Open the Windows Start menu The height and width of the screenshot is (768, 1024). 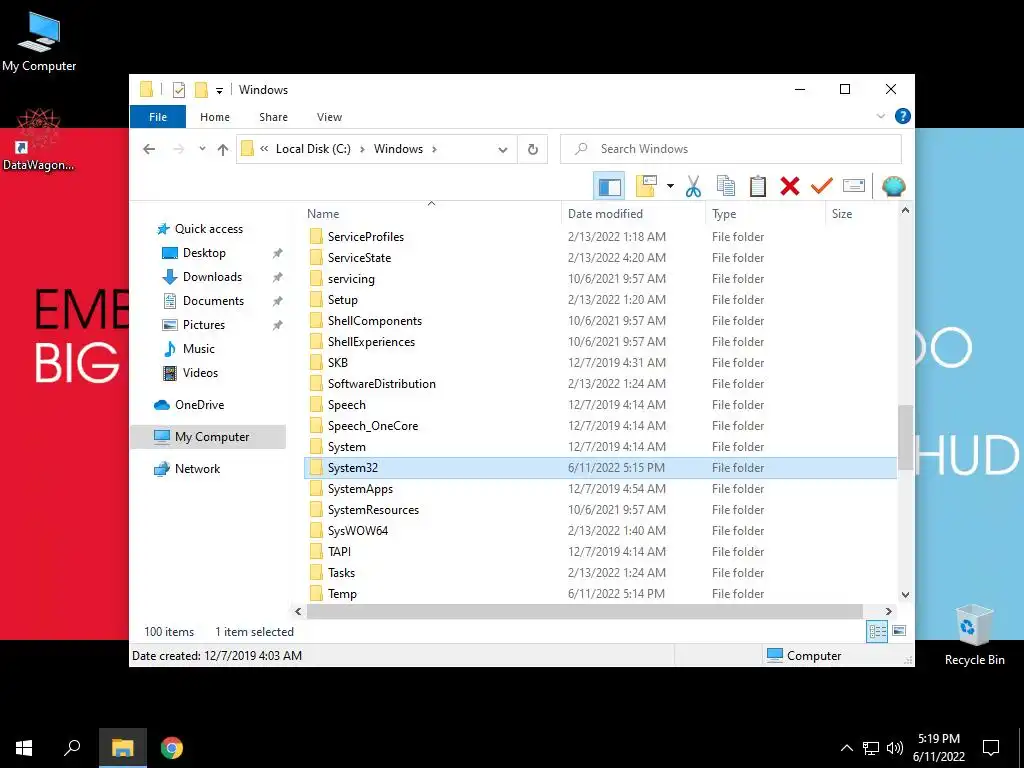click(24, 748)
